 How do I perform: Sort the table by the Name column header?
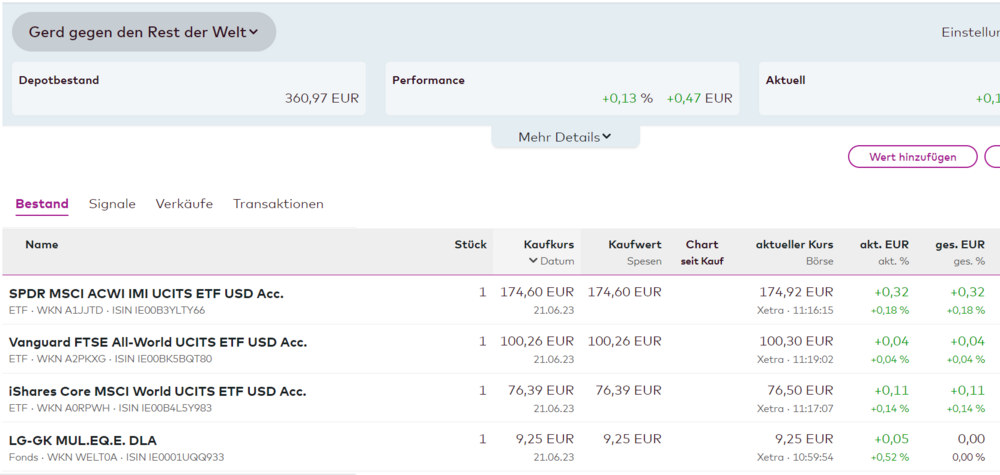[42, 244]
